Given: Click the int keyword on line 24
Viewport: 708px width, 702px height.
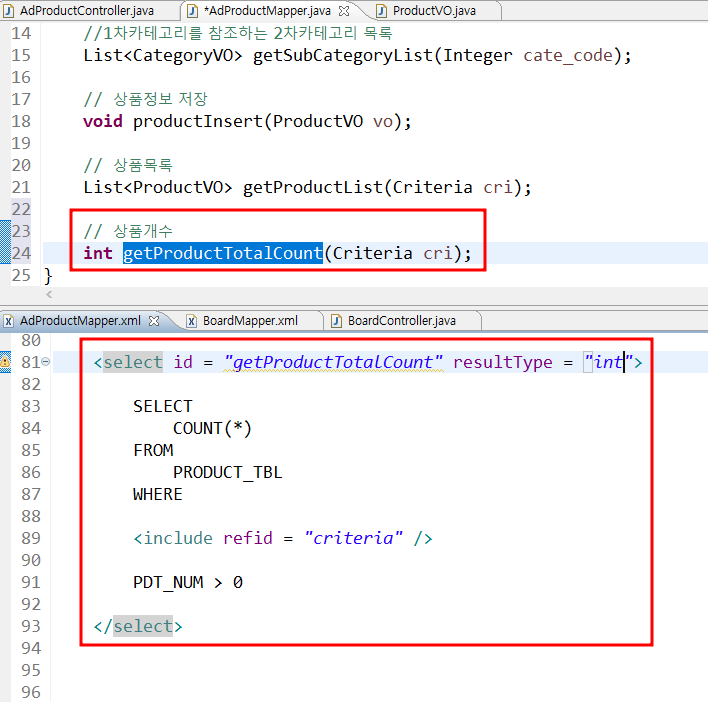Looking at the screenshot, I should (98, 253).
